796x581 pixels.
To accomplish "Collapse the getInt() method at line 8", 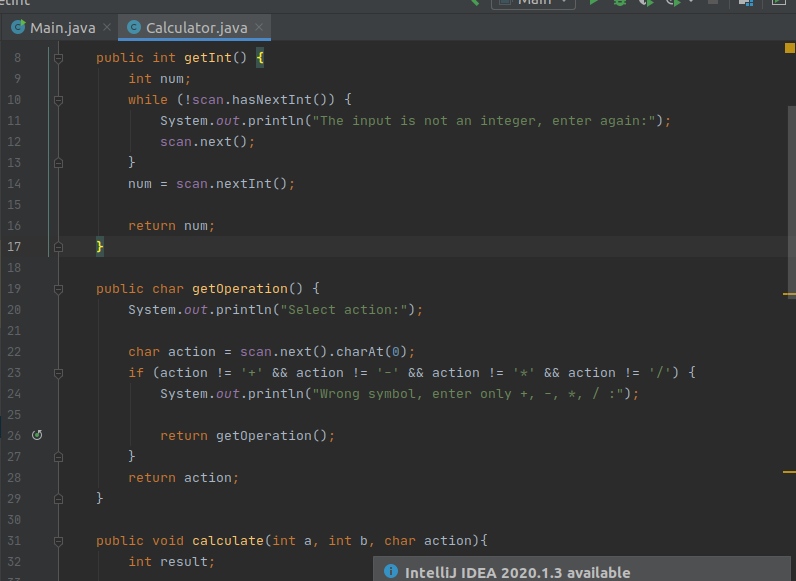I will pos(58,58).
